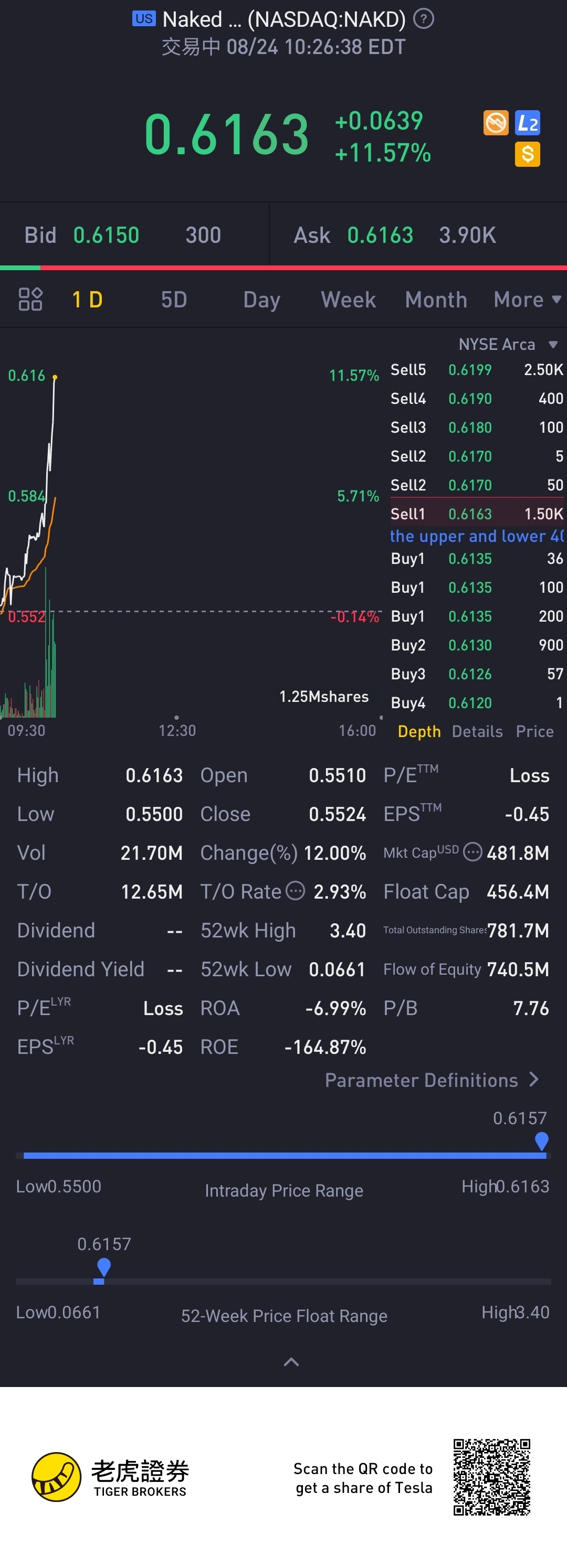Viewport: 567px width, 1568px height.
Task: Show the Depth order book view
Action: 419,732
